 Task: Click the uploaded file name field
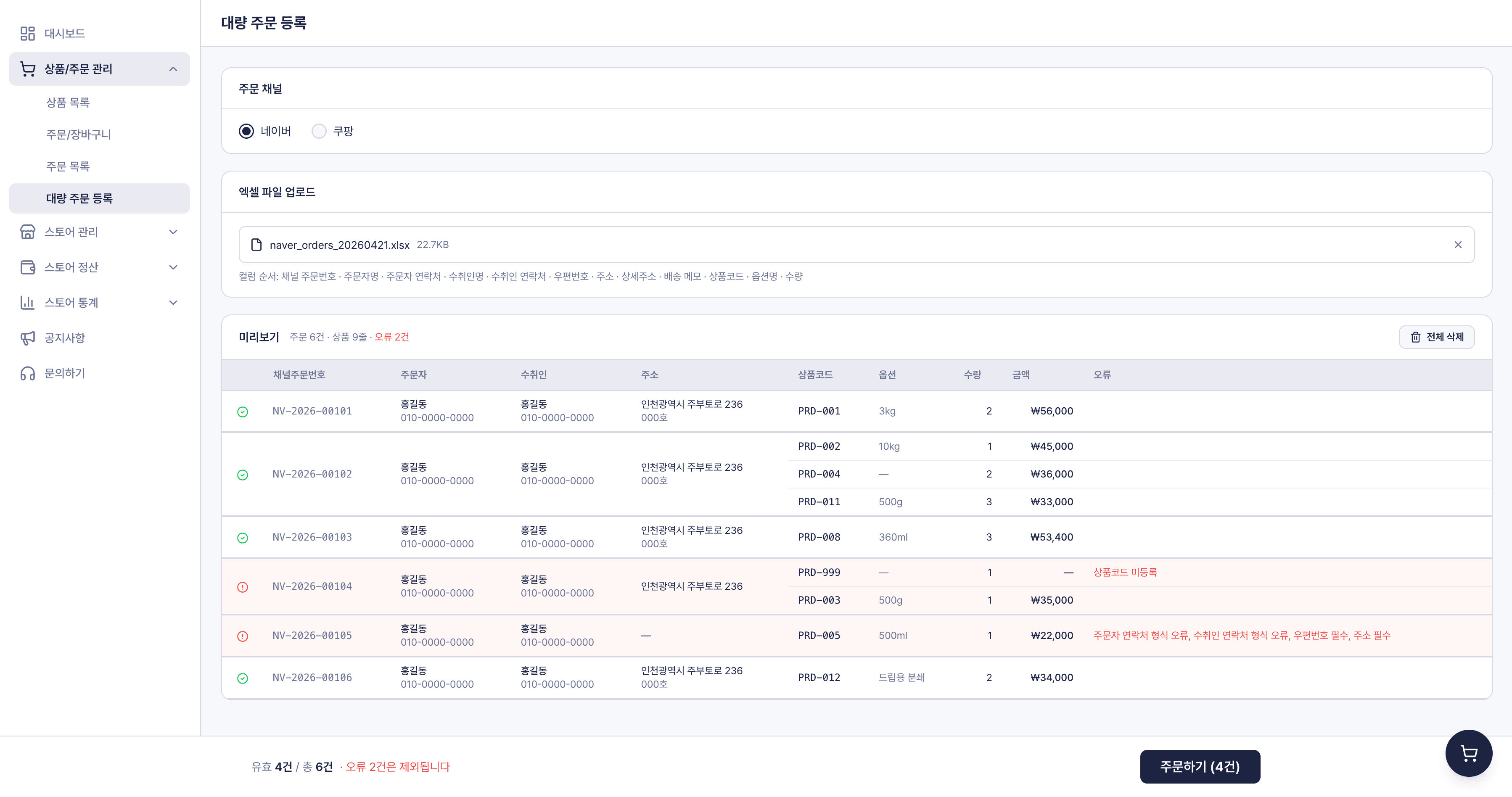[x=856, y=245]
